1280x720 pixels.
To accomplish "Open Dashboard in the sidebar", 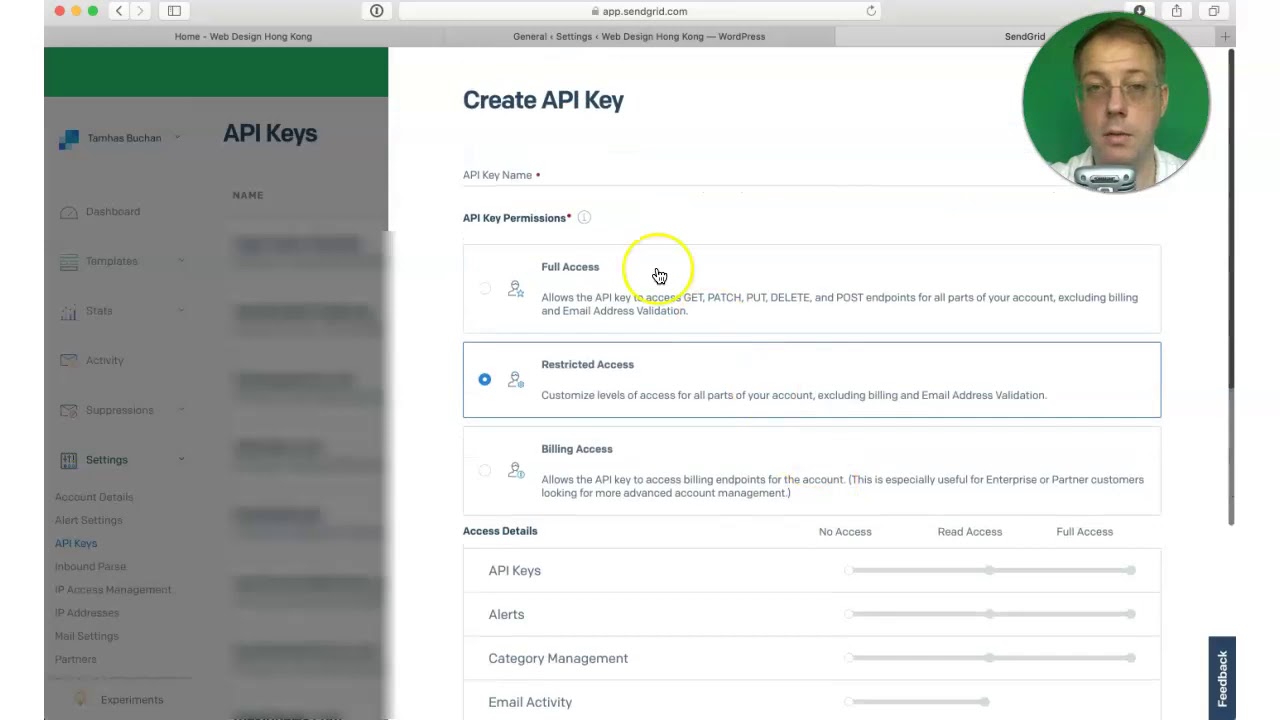I will (113, 212).
